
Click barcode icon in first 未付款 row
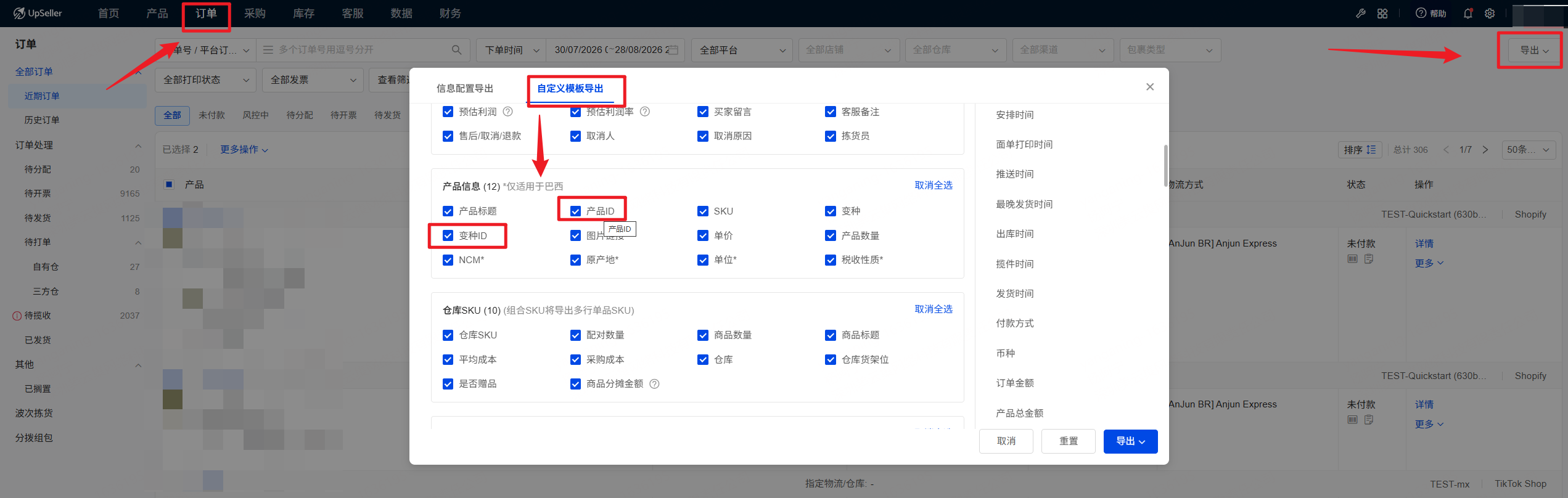click(1353, 259)
